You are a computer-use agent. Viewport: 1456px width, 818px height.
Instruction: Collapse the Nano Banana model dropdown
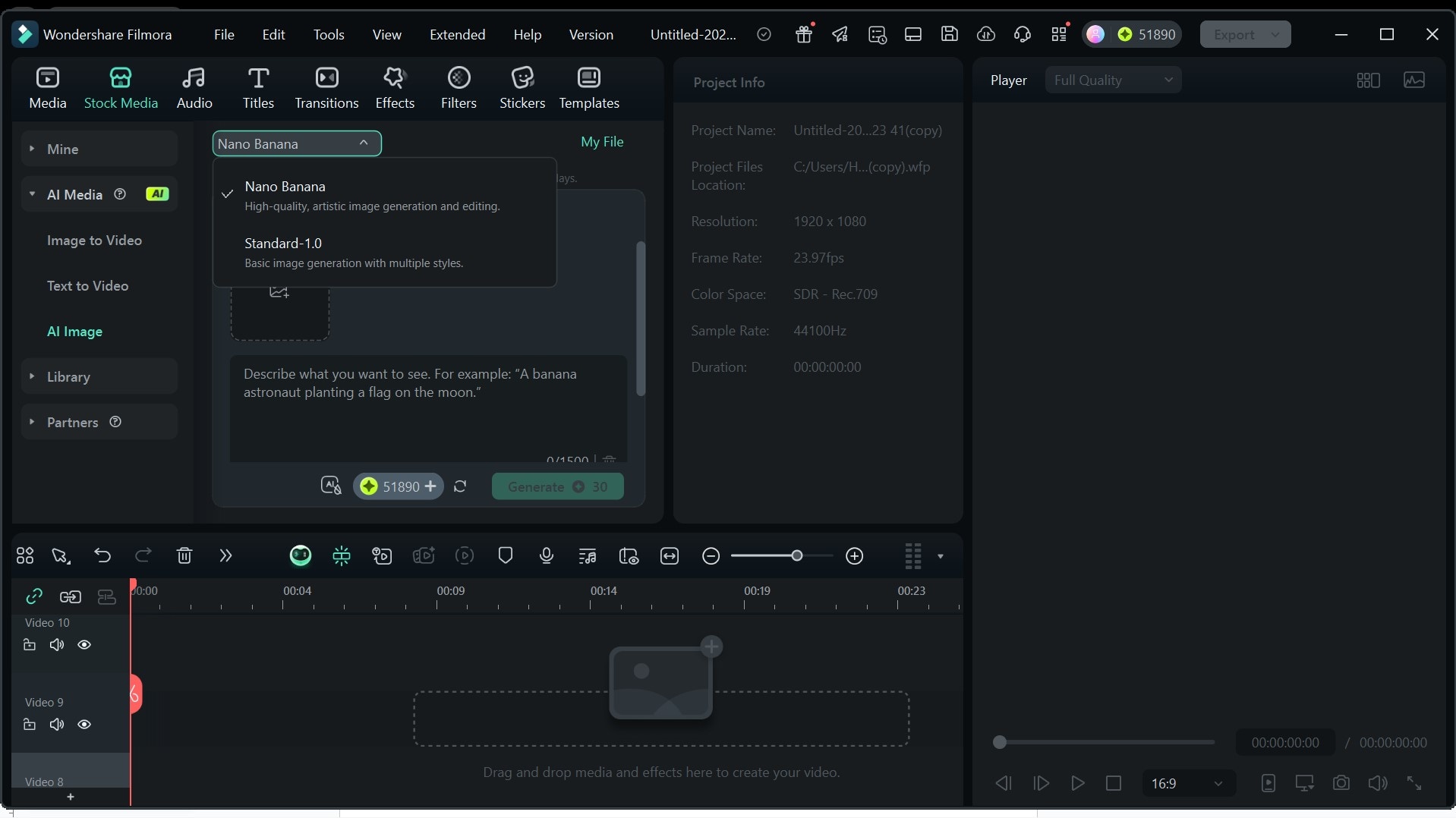coord(297,143)
